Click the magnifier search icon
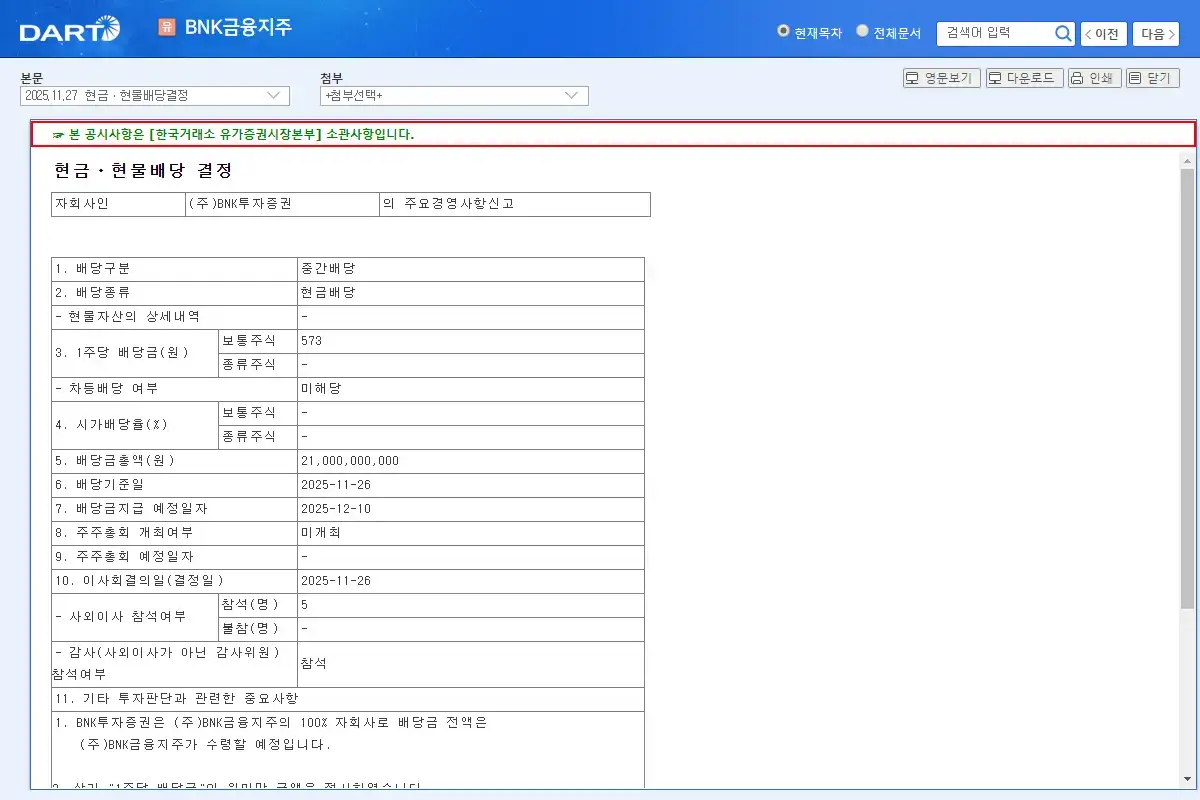Viewport: 1200px width, 800px height. [1063, 33]
